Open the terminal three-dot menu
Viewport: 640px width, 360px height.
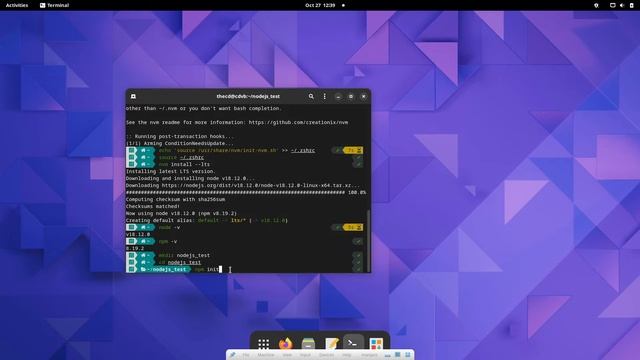[324, 96]
